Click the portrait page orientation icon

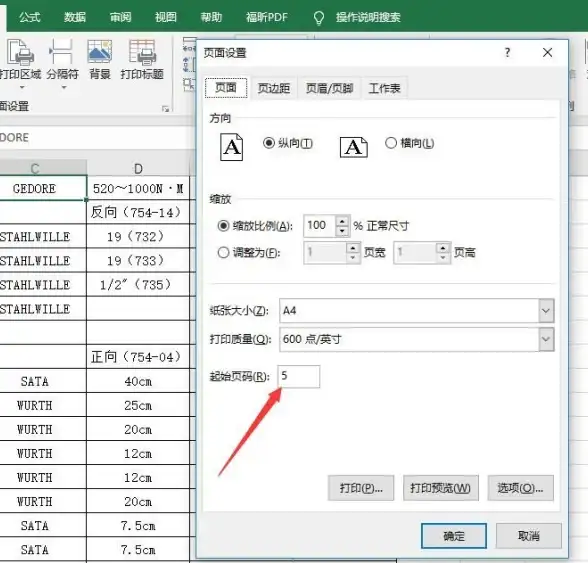(x=231, y=147)
